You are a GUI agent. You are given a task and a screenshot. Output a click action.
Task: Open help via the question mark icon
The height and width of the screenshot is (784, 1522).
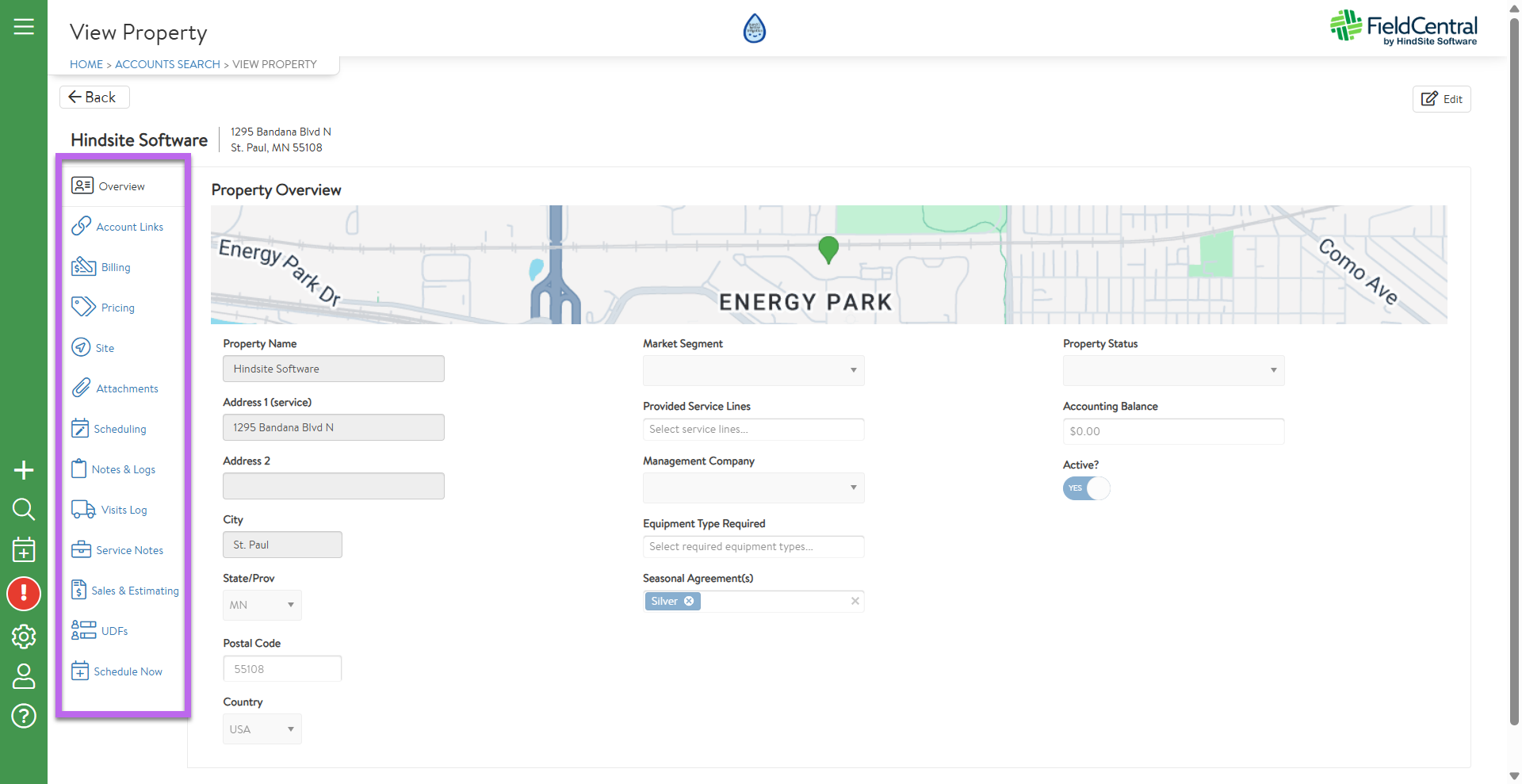click(24, 716)
